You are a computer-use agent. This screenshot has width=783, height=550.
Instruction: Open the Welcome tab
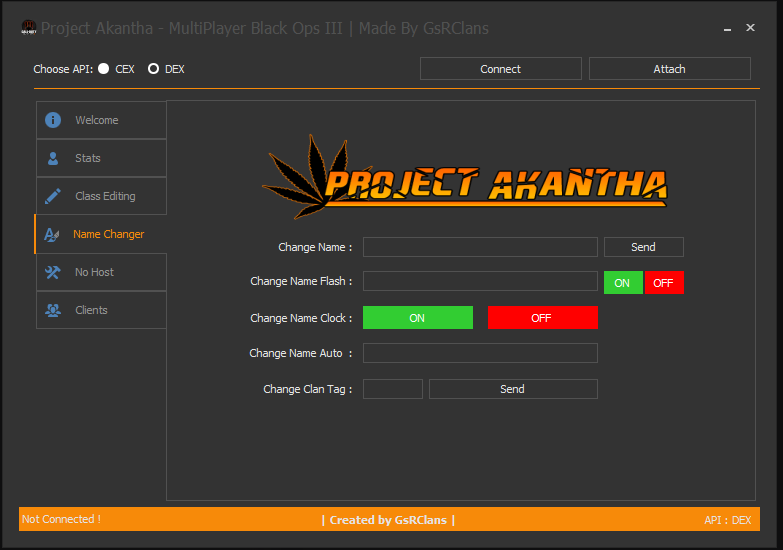click(x=101, y=120)
